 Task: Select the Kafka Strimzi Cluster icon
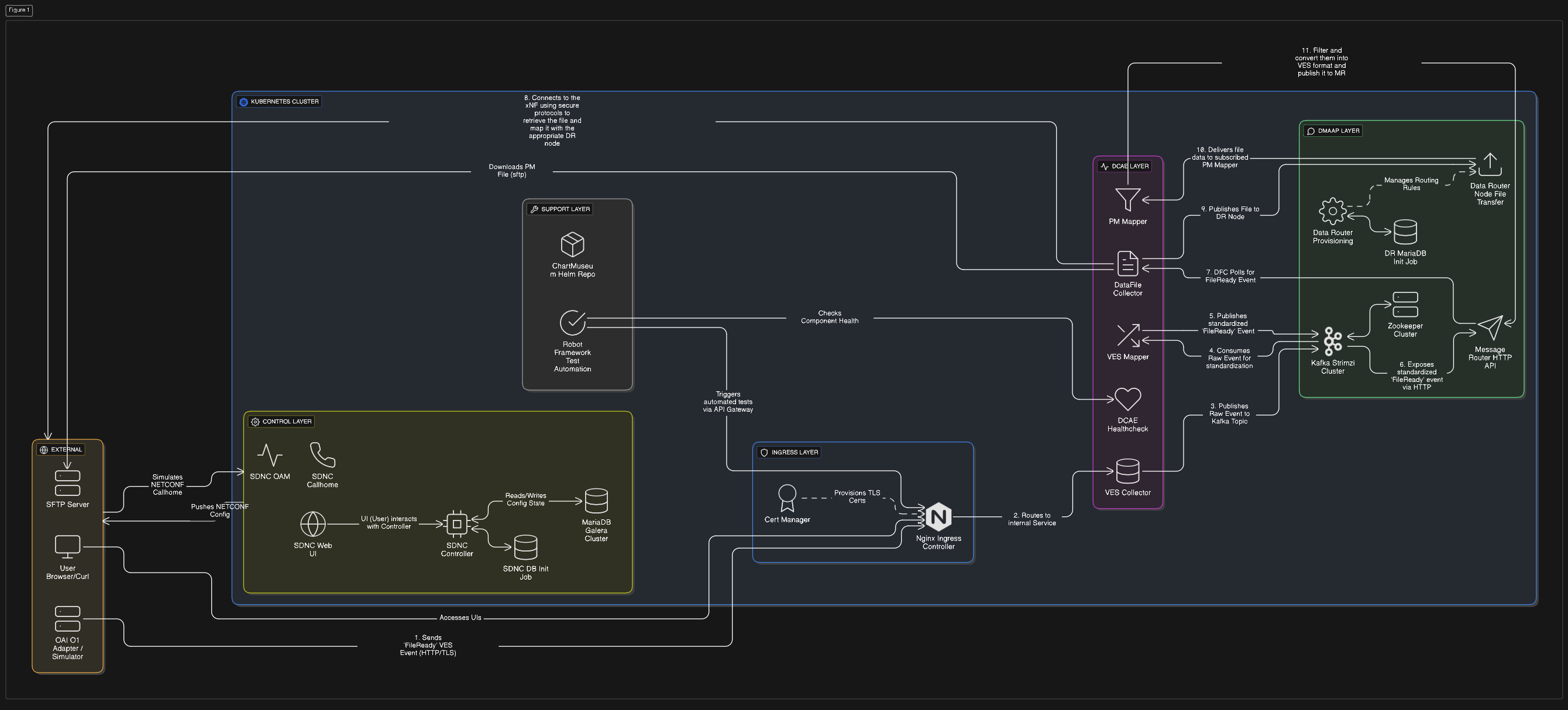pos(1332,342)
